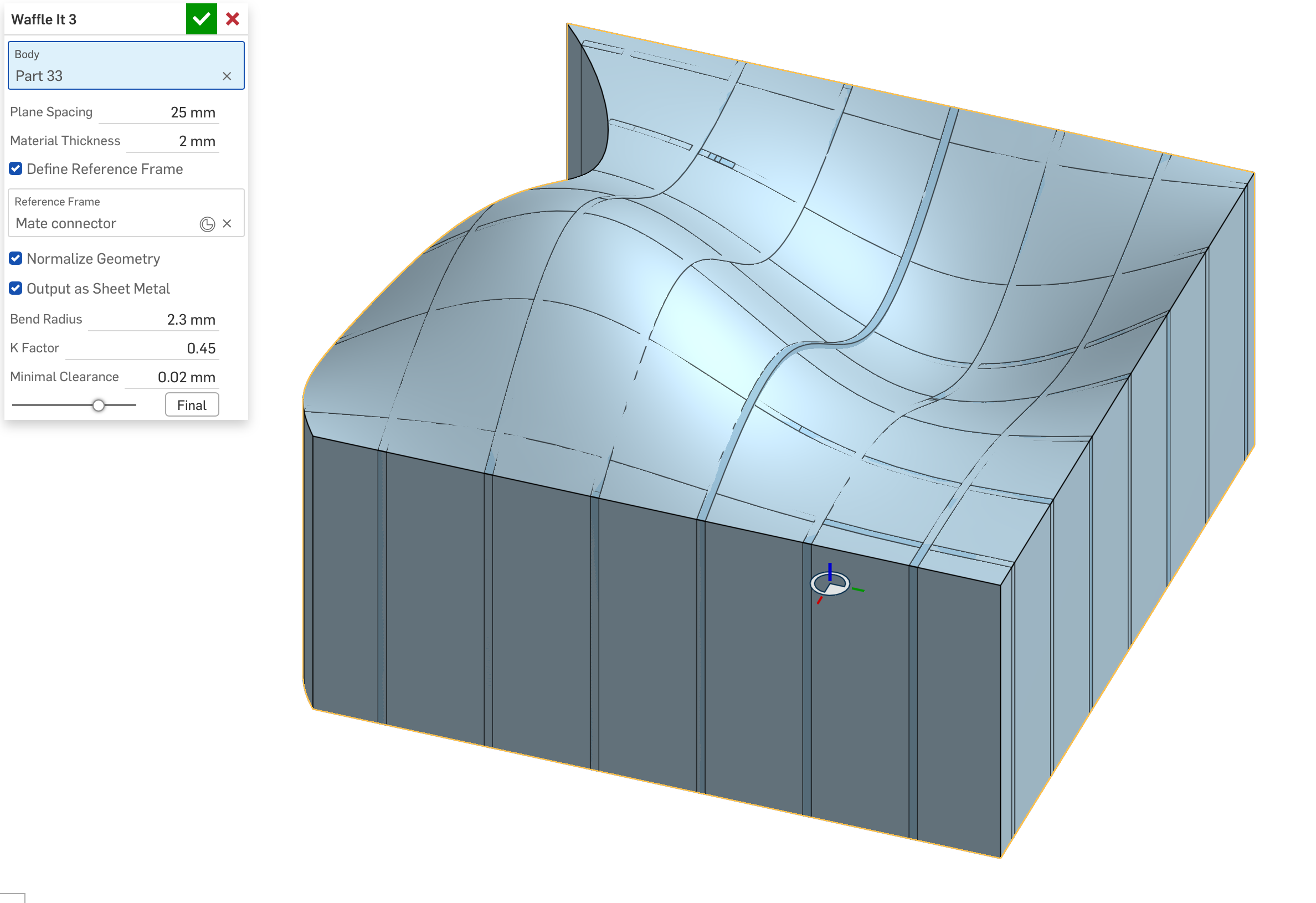Click the rollback slider handle

tap(99, 405)
